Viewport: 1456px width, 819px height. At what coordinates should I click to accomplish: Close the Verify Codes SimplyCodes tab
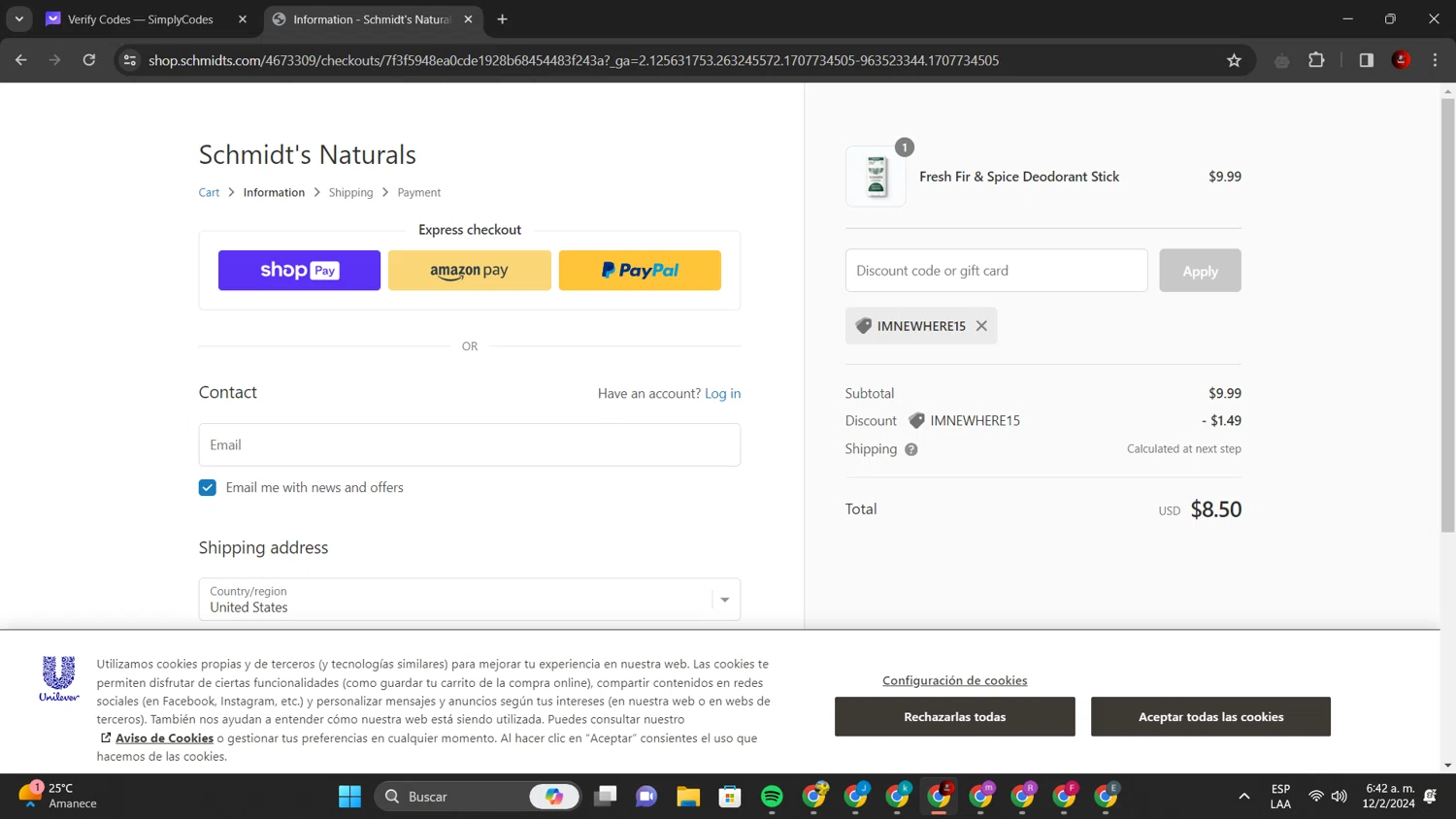tap(243, 19)
